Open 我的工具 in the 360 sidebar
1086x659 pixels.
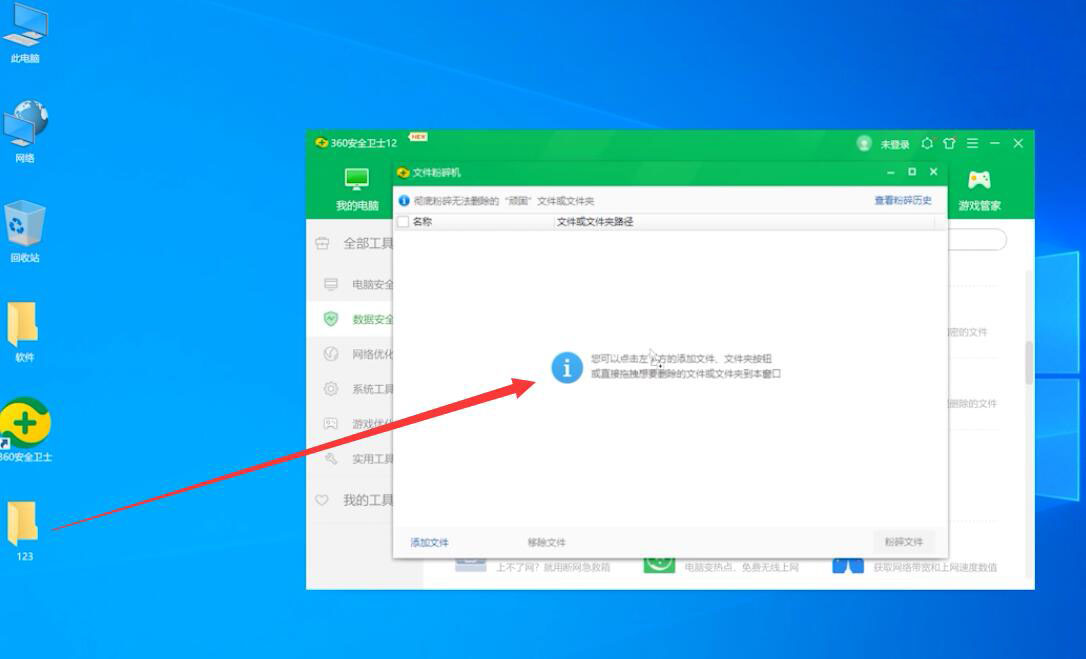pyautogui.click(x=367, y=500)
